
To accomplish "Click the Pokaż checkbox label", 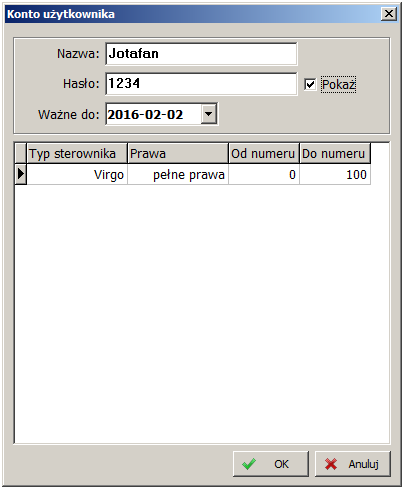I will pyautogui.click(x=338, y=84).
